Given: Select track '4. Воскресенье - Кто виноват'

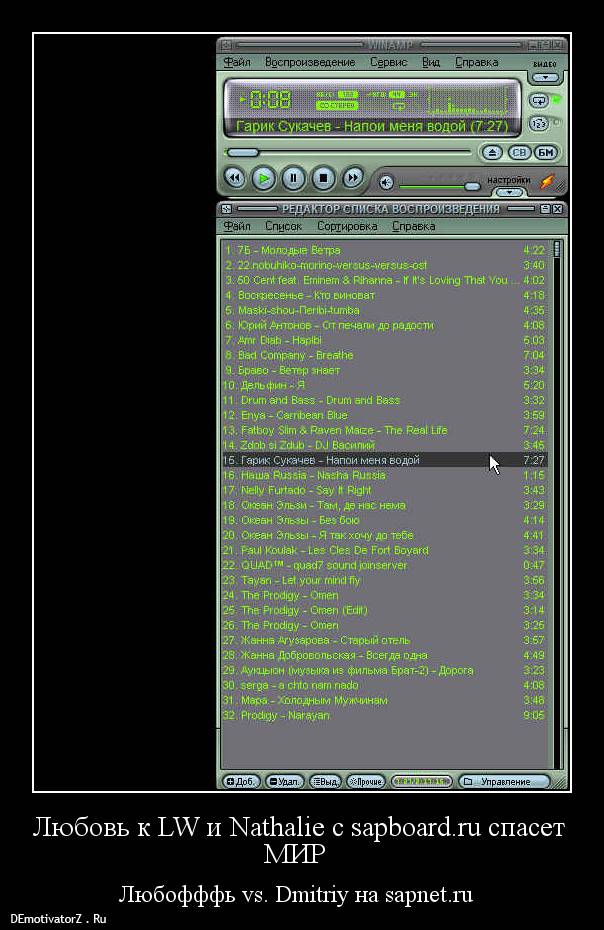Looking at the screenshot, I should pyautogui.click(x=384, y=295).
